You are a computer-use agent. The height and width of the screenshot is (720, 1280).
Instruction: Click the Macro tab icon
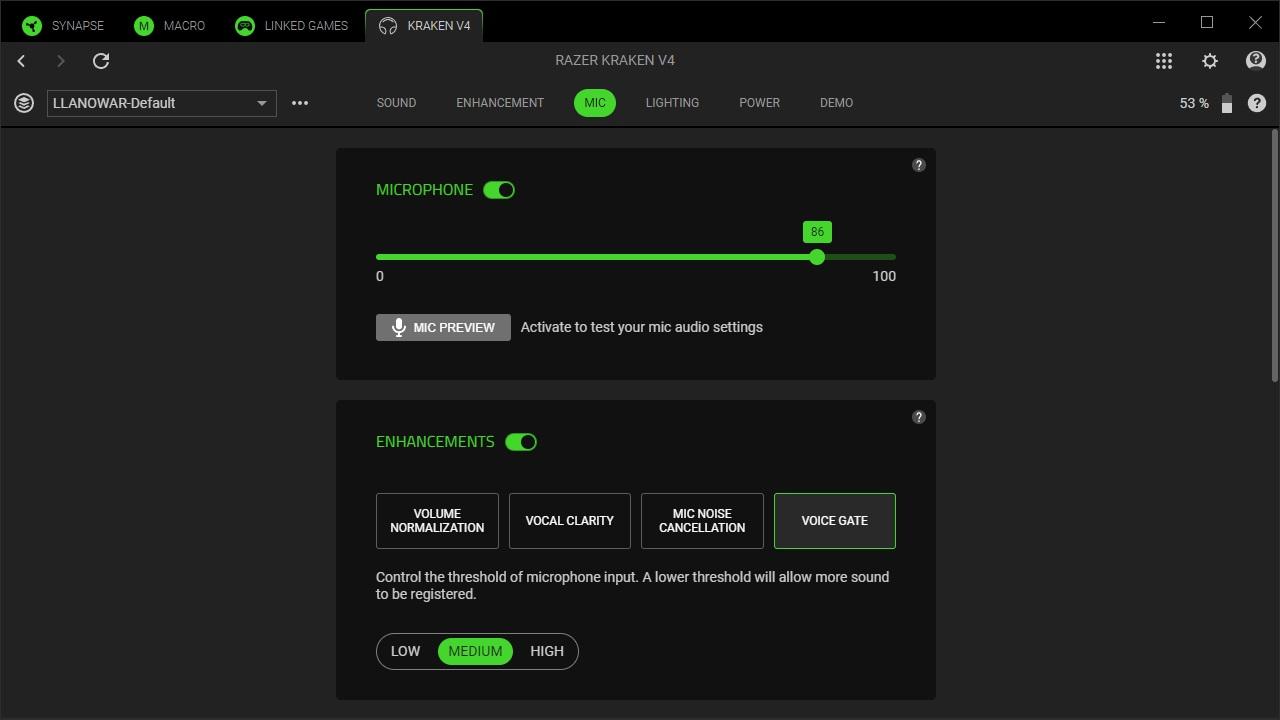(144, 26)
